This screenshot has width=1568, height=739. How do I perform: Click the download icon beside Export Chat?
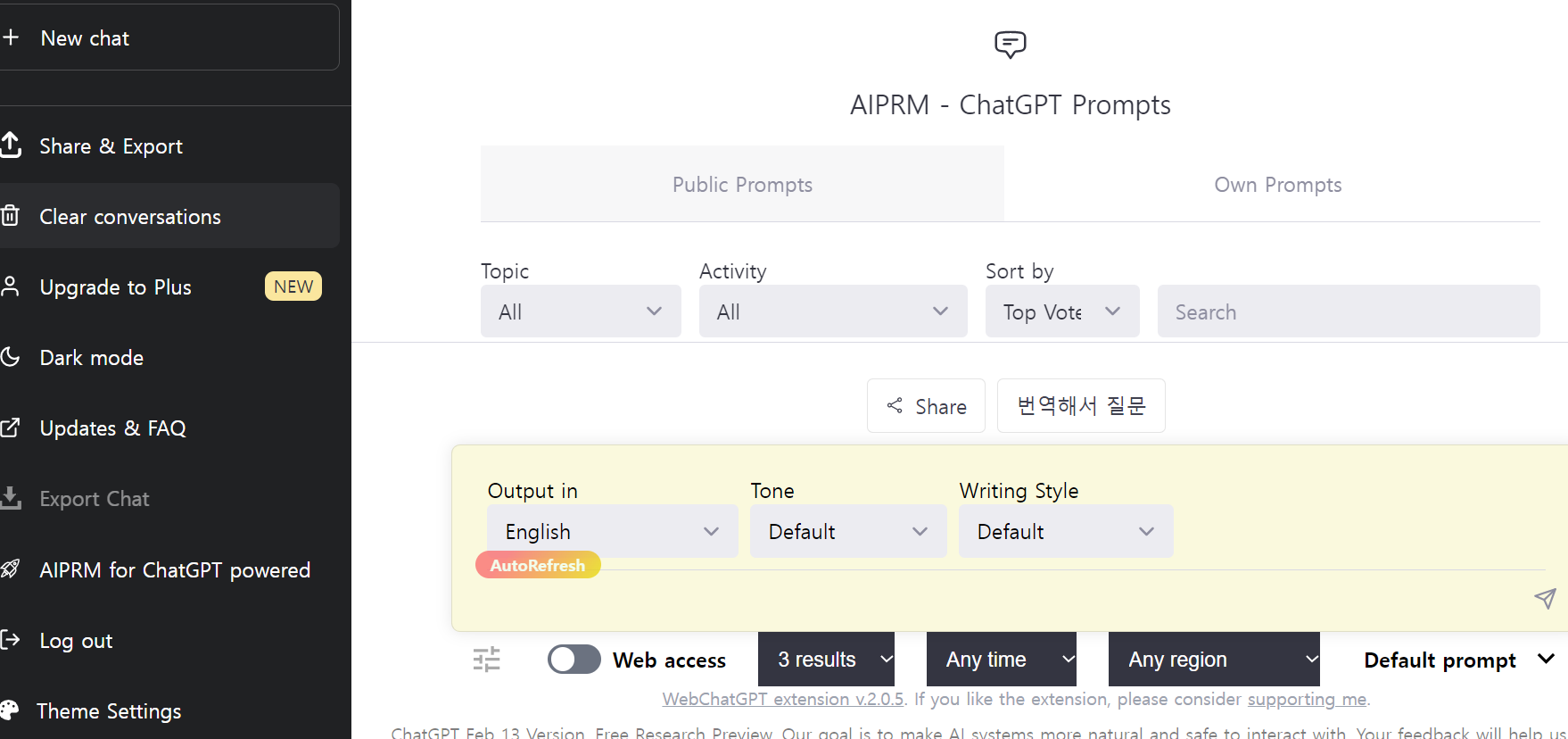[x=10, y=498]
